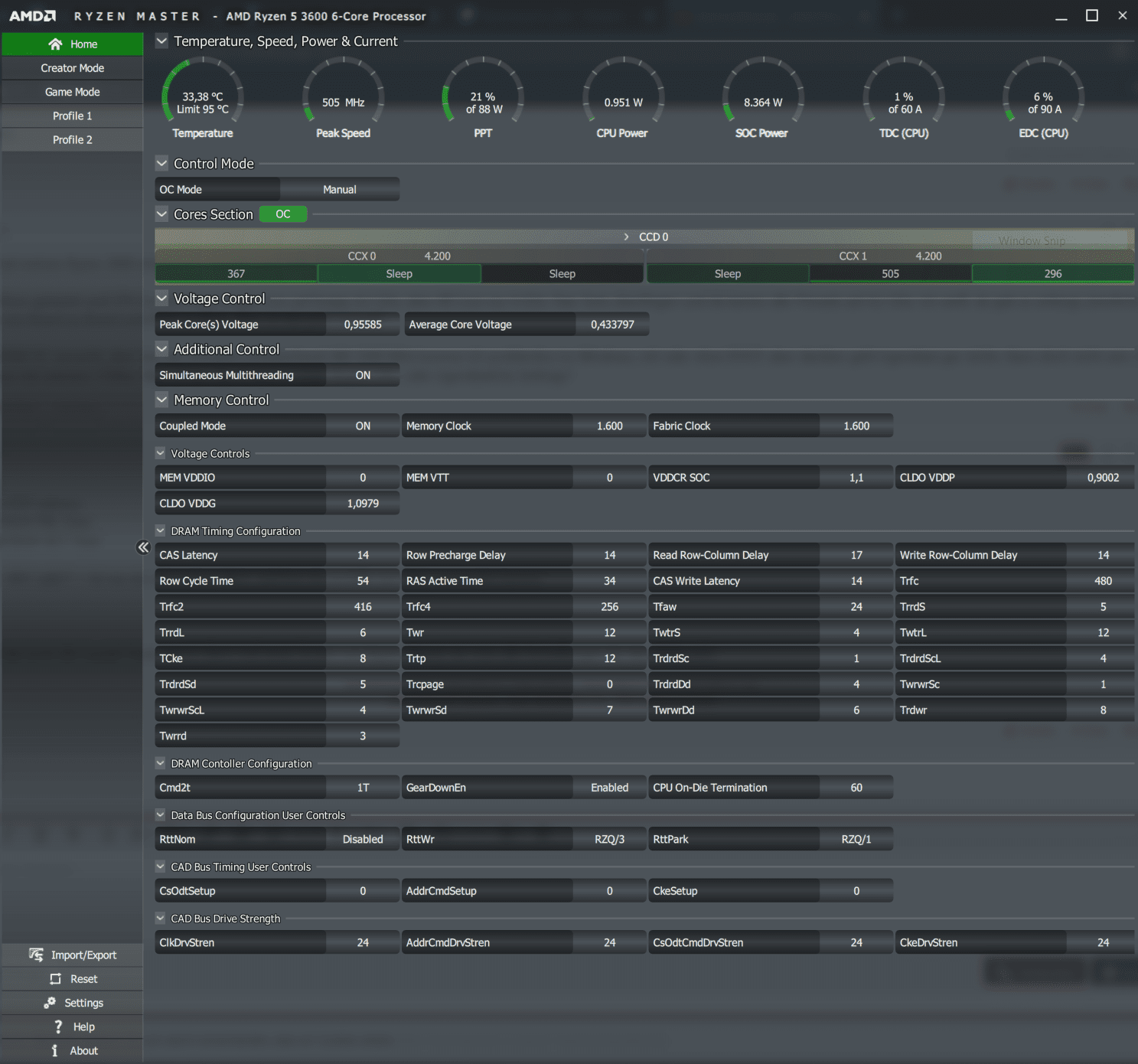This screenshot has width=1138, height=1064.
Task: Change RttWr RZQ/3 value
Action: pos(609,839)
